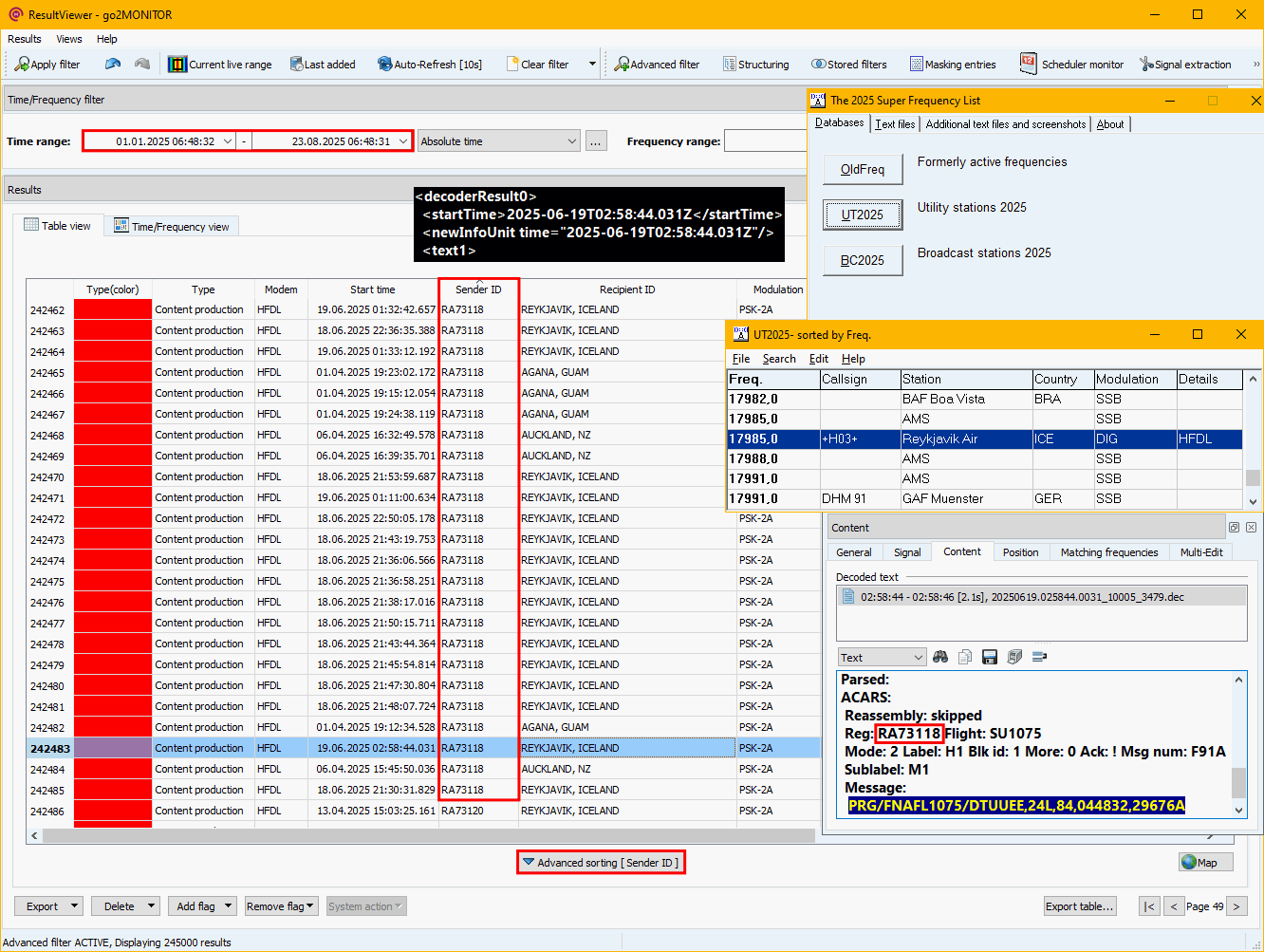Expand the Absolute time dropdown
This screenshot has width=1264, height=952.
(x=571, y=141)
